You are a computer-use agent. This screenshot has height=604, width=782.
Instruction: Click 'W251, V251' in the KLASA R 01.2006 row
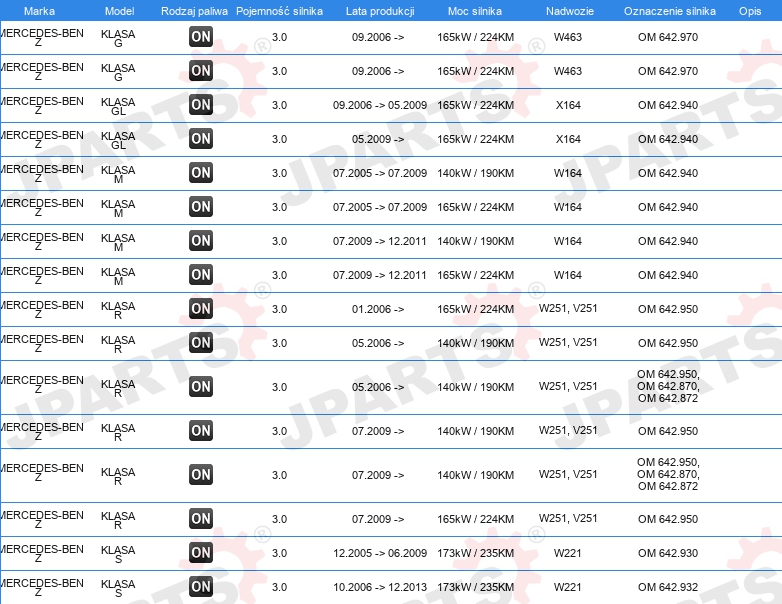[568, 308]
